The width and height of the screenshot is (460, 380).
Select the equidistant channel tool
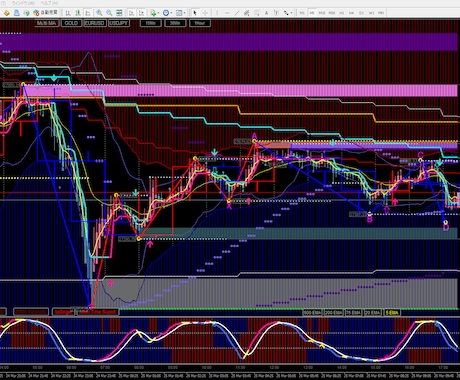(x=247, y=13)
